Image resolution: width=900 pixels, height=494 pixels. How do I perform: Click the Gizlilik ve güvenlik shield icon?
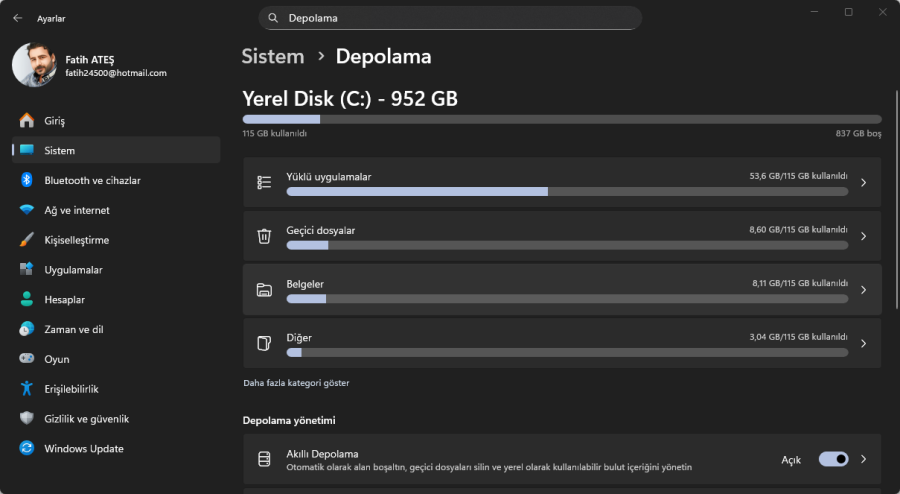click(27, 419)
